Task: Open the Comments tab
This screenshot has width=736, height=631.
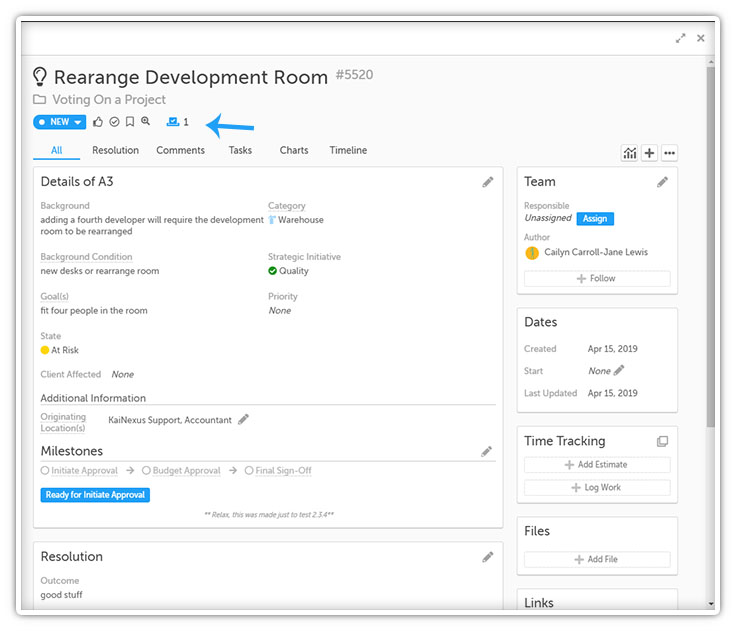Action: coord(180,150)
